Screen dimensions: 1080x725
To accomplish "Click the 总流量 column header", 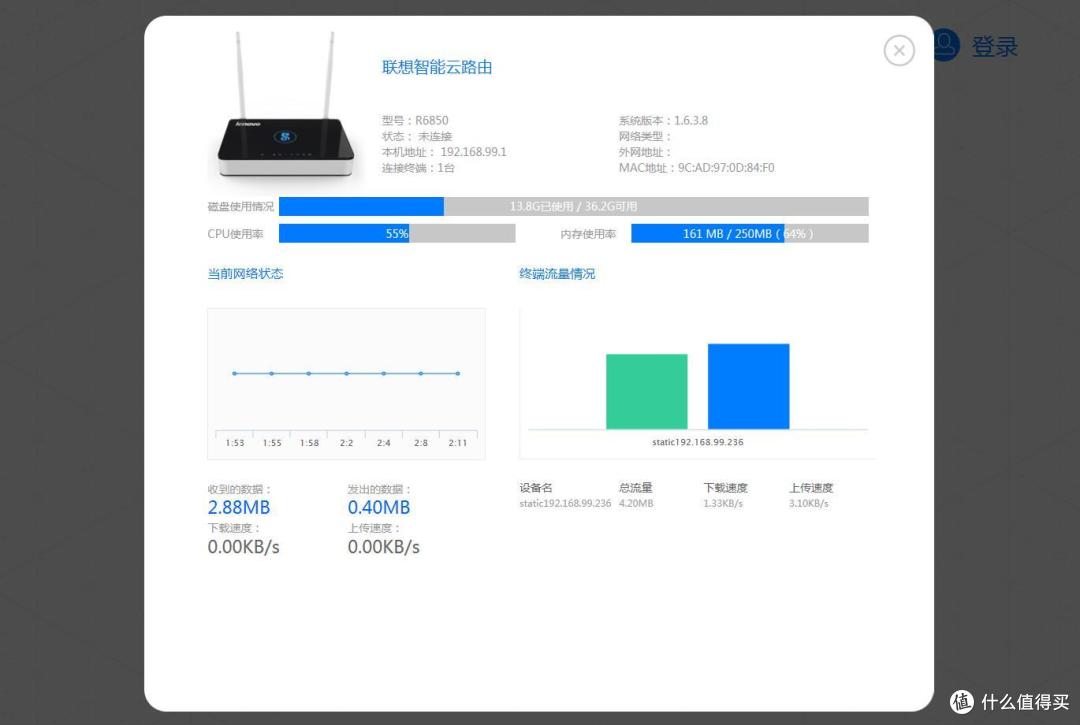I will click(x=635, y=487).
